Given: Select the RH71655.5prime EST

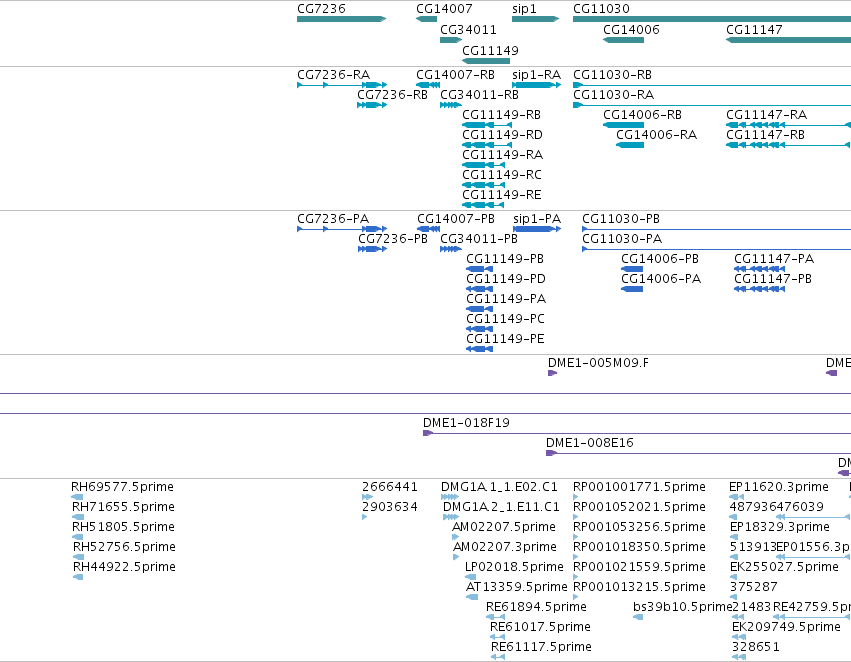Looking at the screenshot, I should pyautogui.click(x=78, y=517).
